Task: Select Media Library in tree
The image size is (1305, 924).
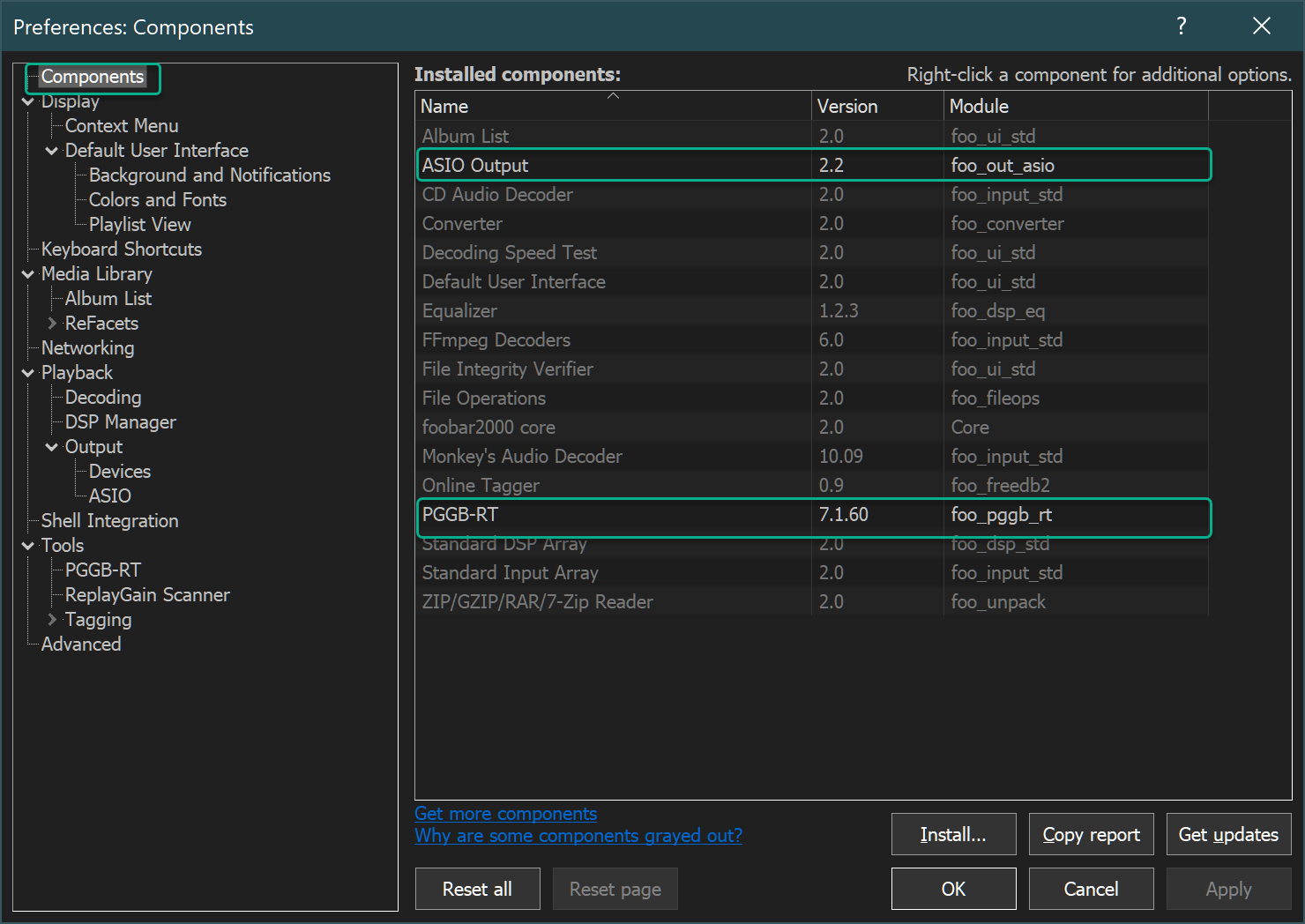Action: pyautogui.click(x=97, y=274)
